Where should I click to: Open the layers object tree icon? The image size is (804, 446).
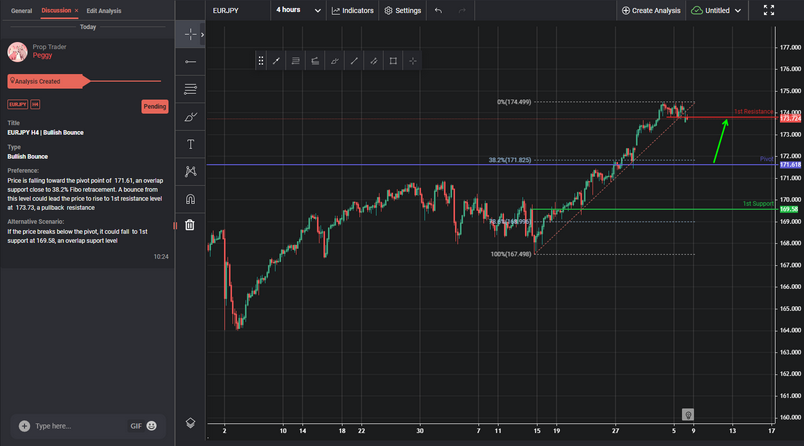pos(190,423)
